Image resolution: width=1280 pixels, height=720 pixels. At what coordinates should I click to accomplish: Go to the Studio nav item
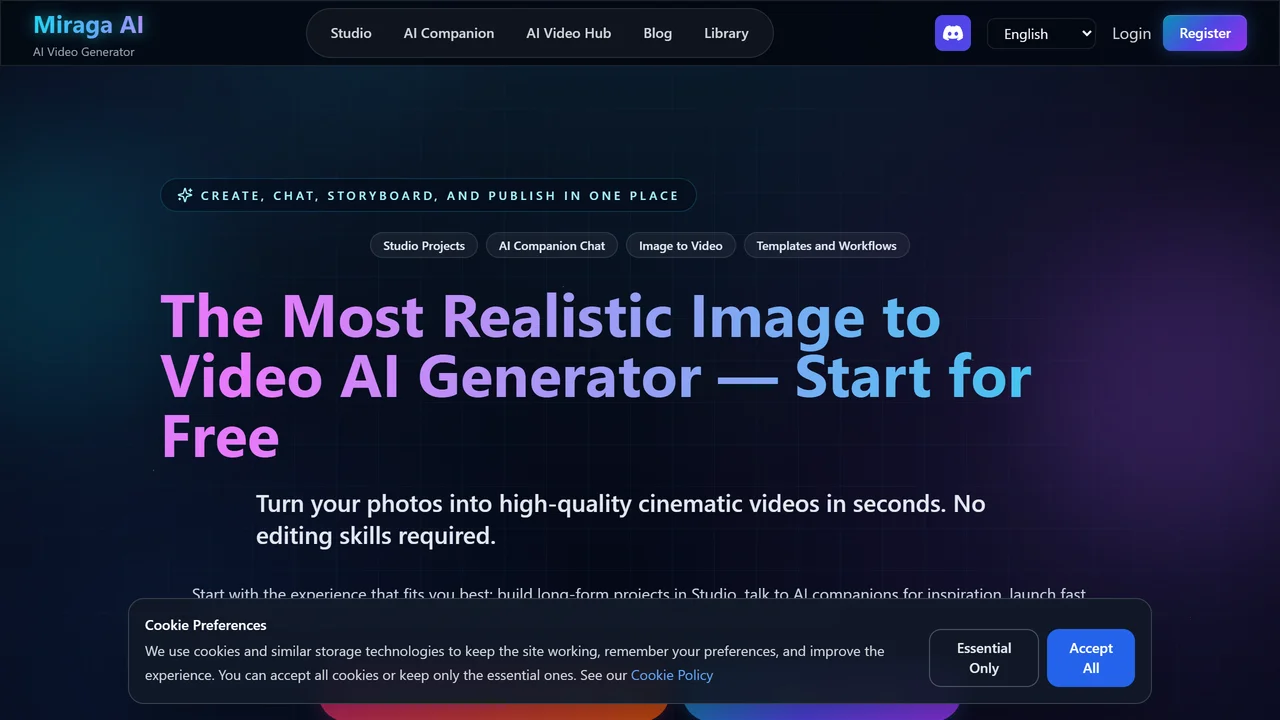(351, 33)
